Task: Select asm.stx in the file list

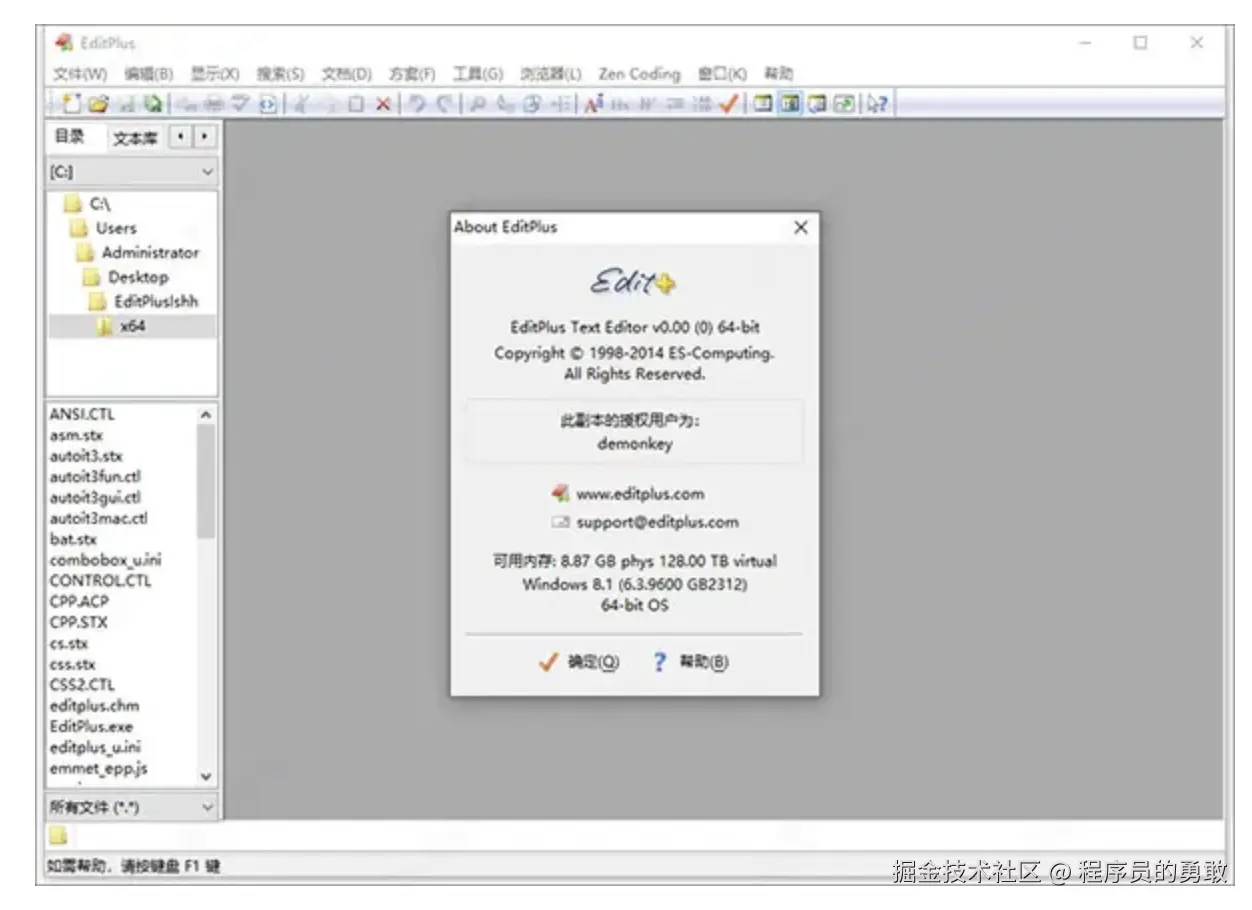Action: pyautogui.click(x=76, y=435)
